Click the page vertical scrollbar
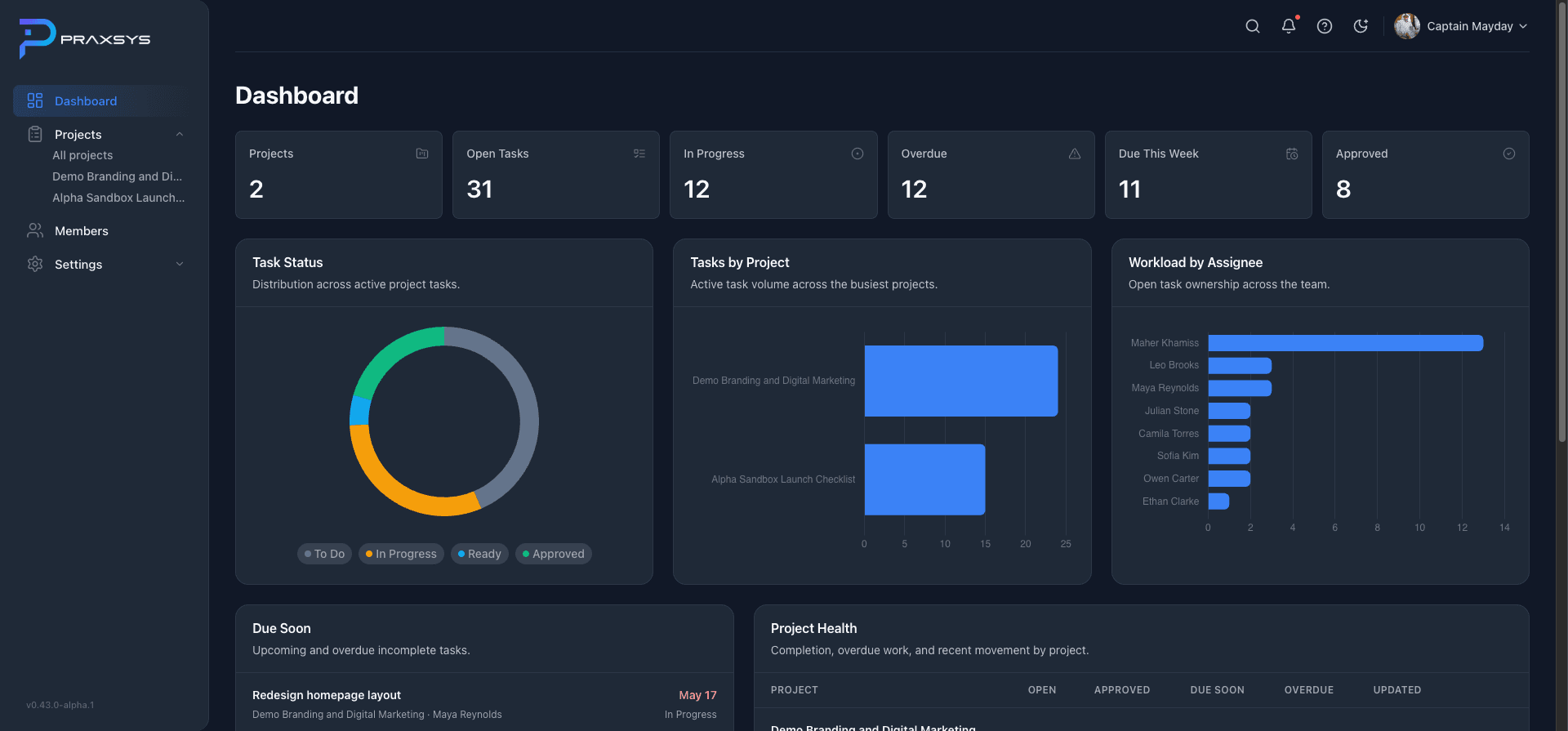 (1561, 221)
